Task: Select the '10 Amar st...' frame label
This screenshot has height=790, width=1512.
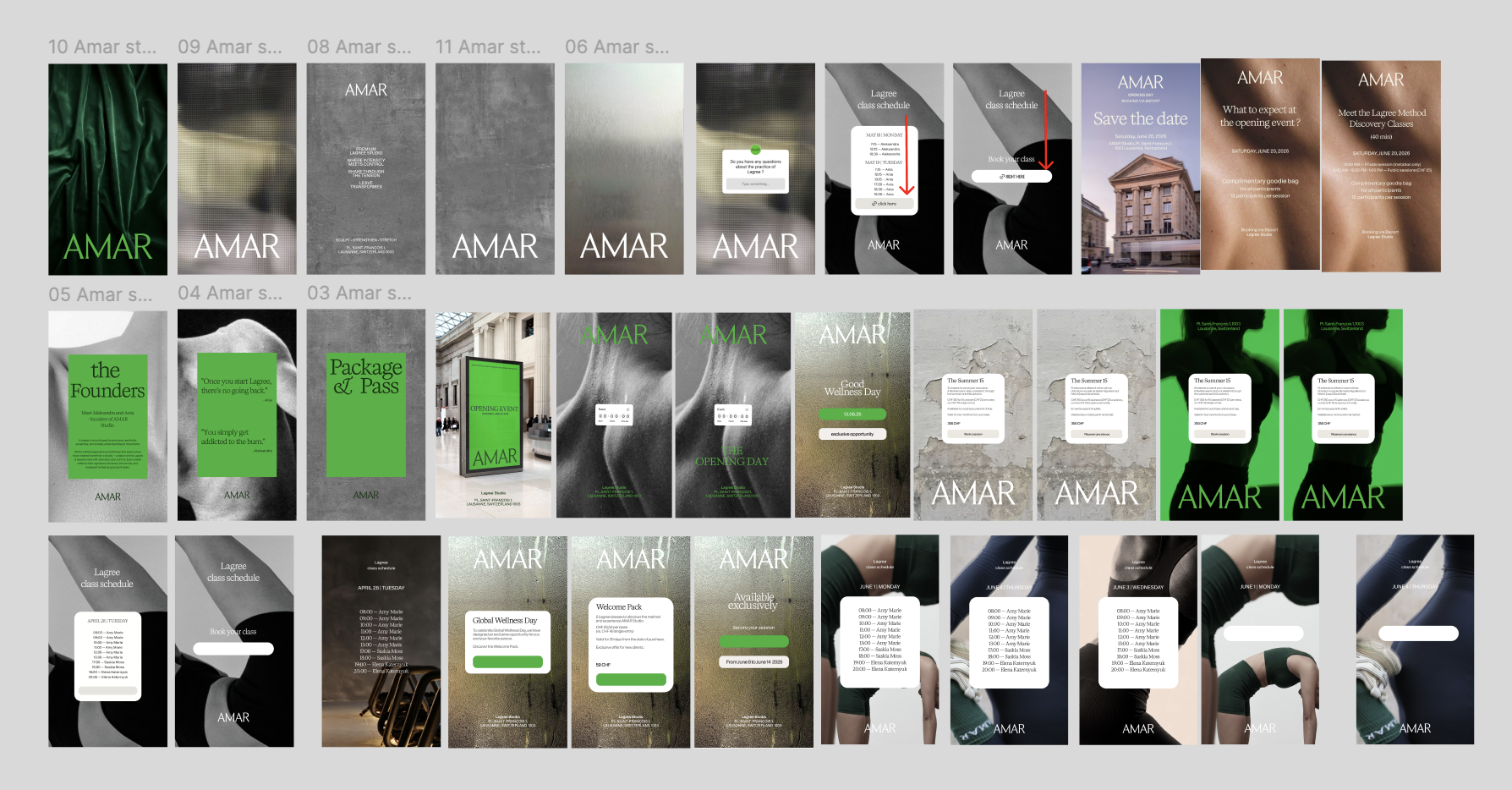Action: pos(102,47)
